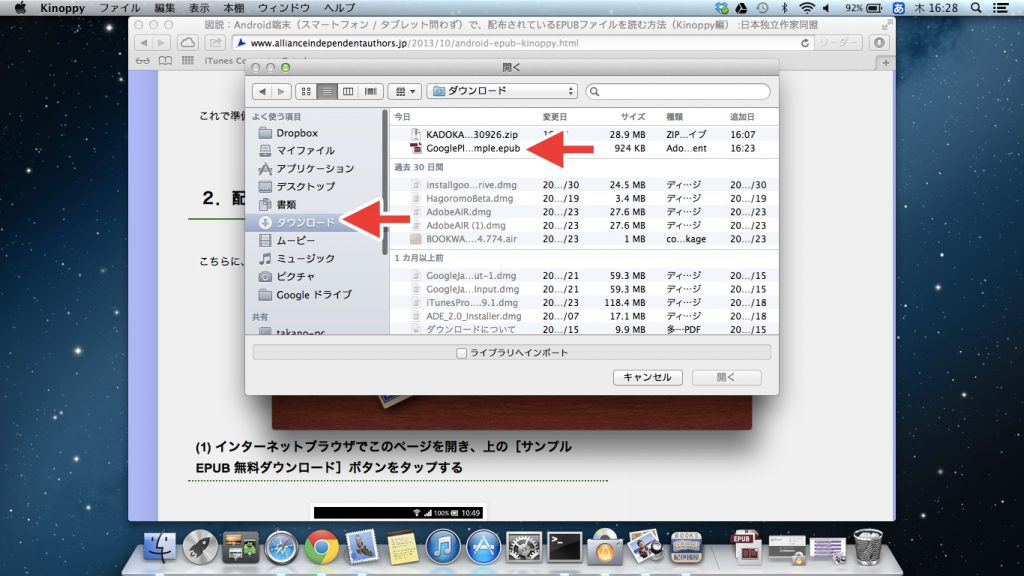Viewport: 1024px width, 576px height.
Task: Enable ライブラリへインポート checkbox
Action: point(462,353)
